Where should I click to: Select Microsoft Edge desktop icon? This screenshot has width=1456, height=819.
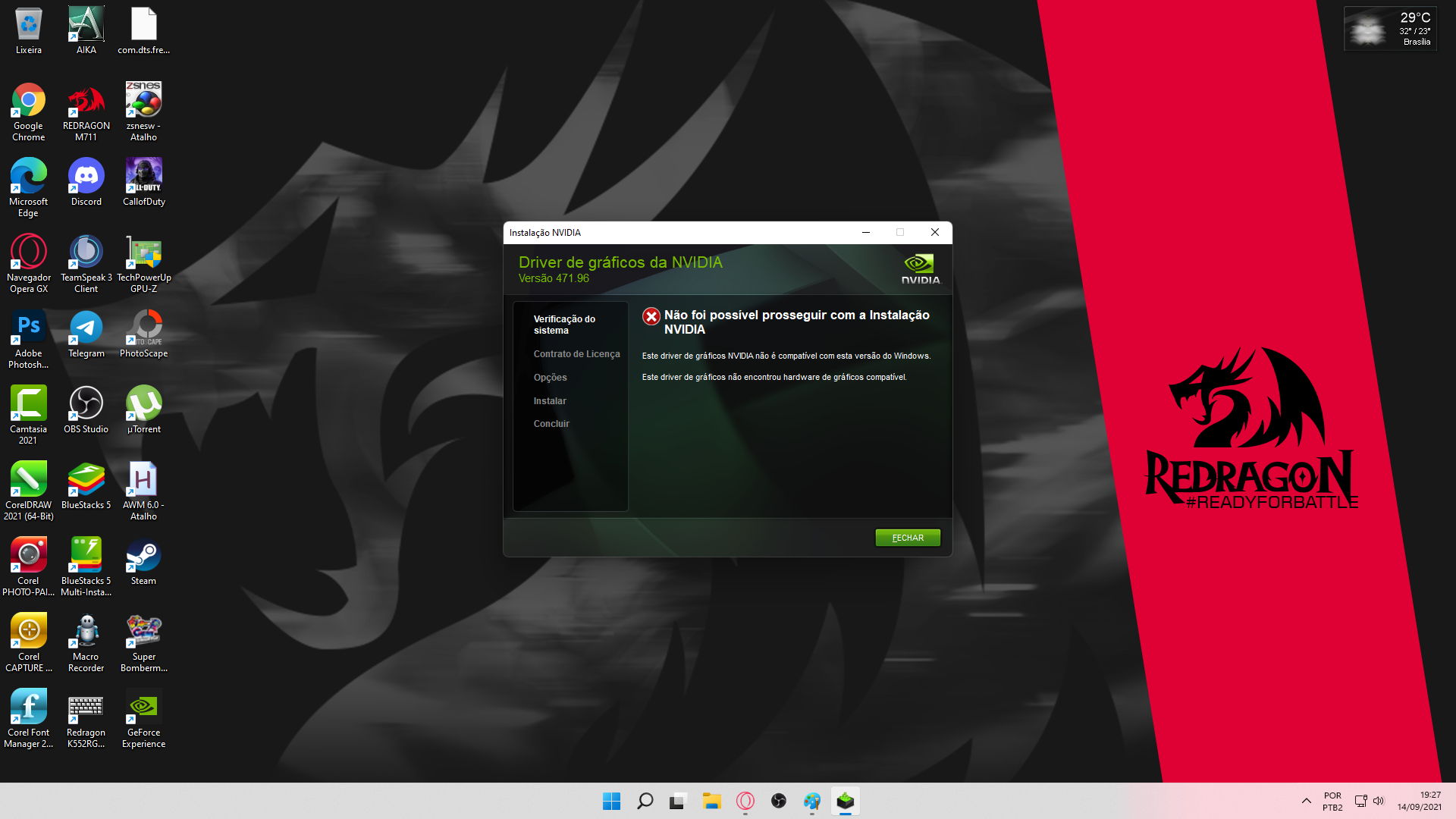(29, 188)
